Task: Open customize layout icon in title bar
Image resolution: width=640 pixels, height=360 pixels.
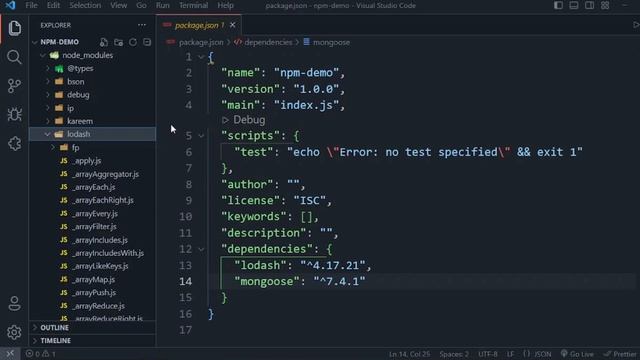Action: [x=605, y=5]
